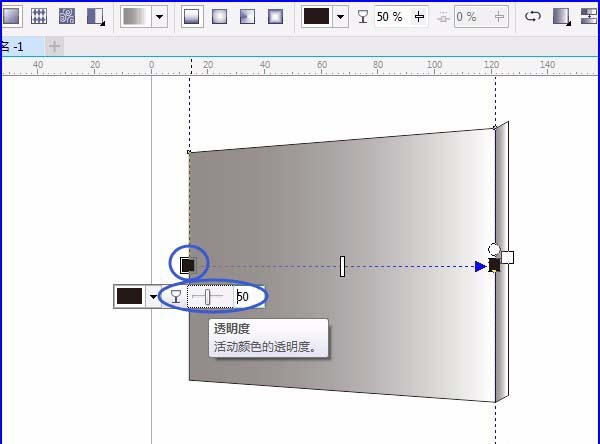Click the floating transparency value field 50
This screenshot has height=444, width=600.
pos(249,296)
